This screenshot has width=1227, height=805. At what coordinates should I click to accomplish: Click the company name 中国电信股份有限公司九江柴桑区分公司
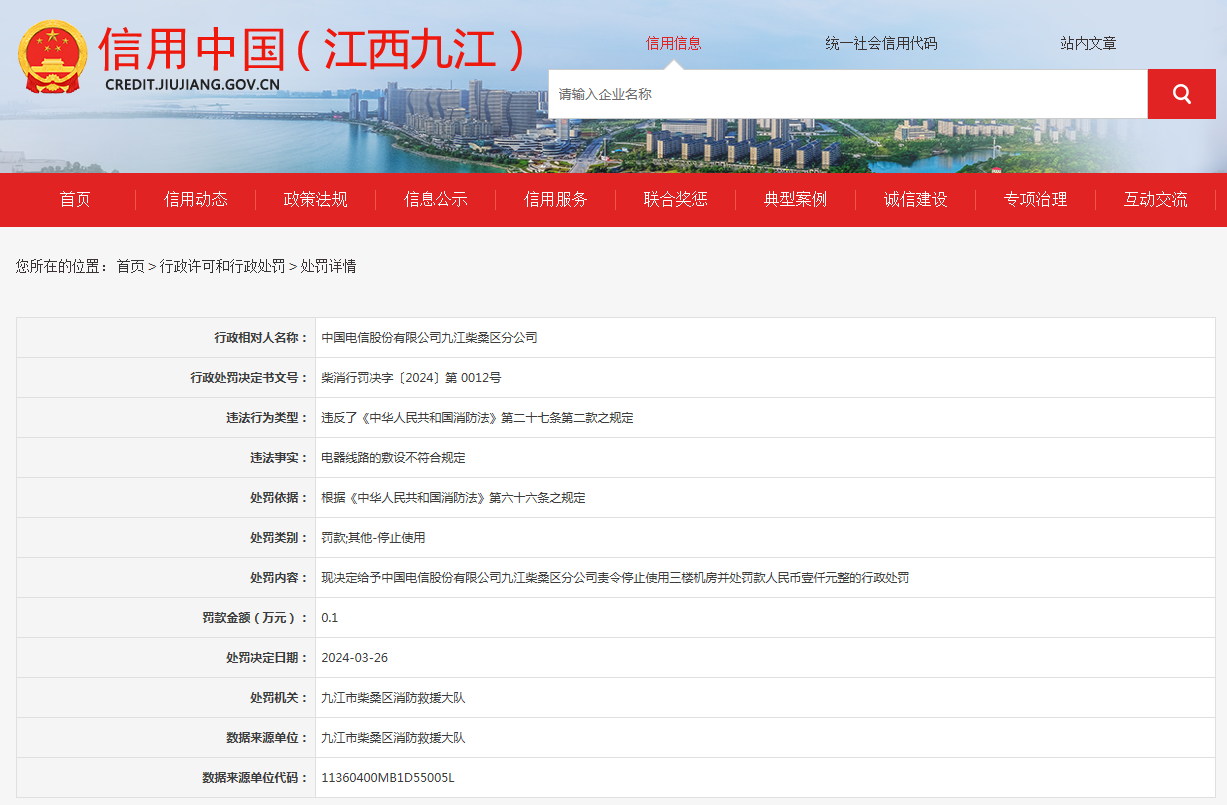coord(429,338)
